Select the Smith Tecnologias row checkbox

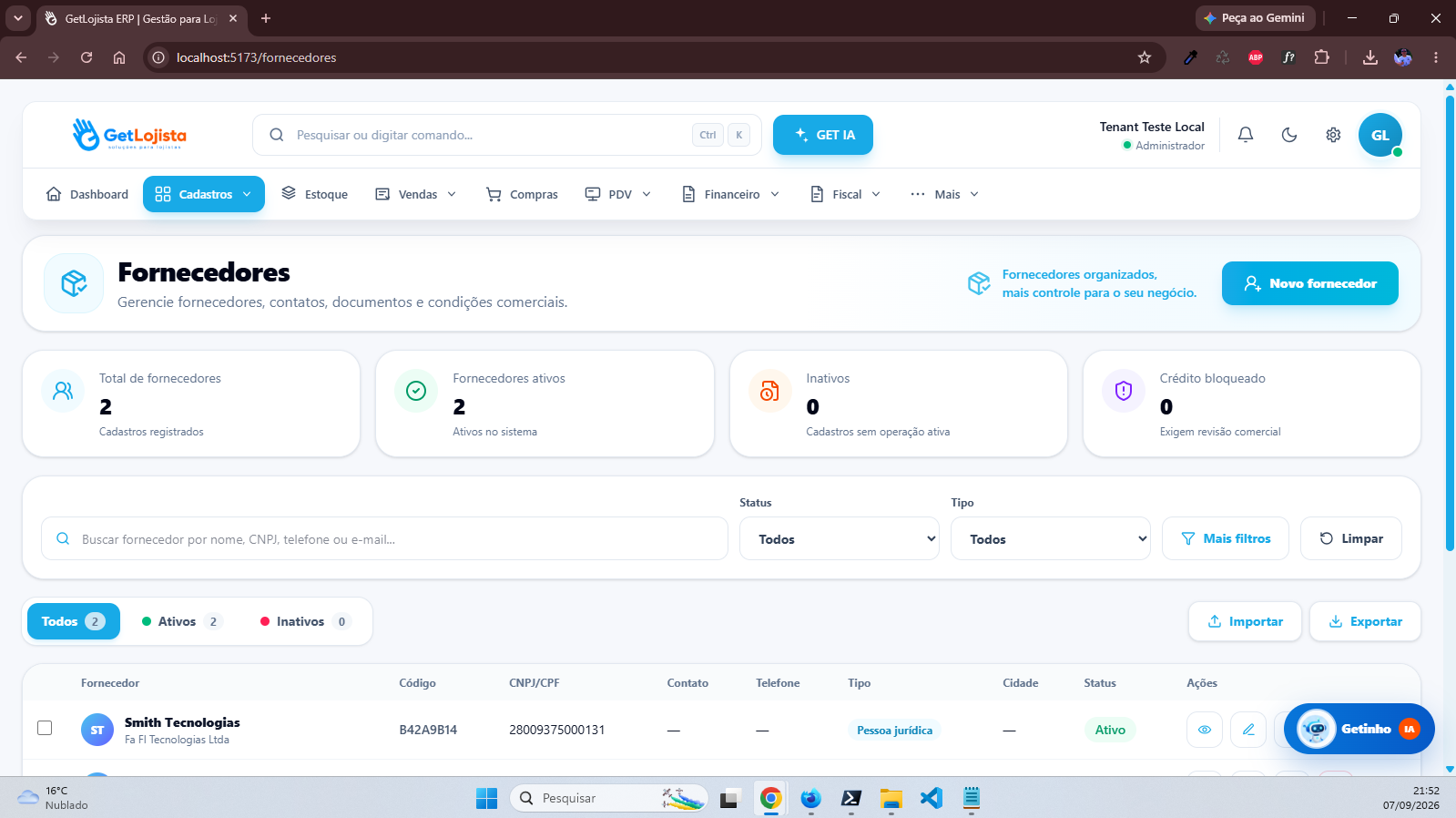[x=45, y=728]
